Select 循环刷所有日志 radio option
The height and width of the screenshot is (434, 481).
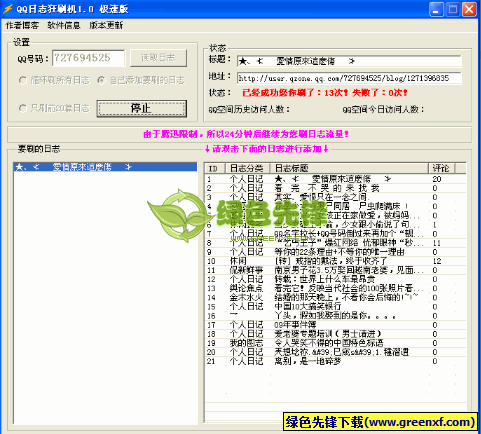(55, 80)
